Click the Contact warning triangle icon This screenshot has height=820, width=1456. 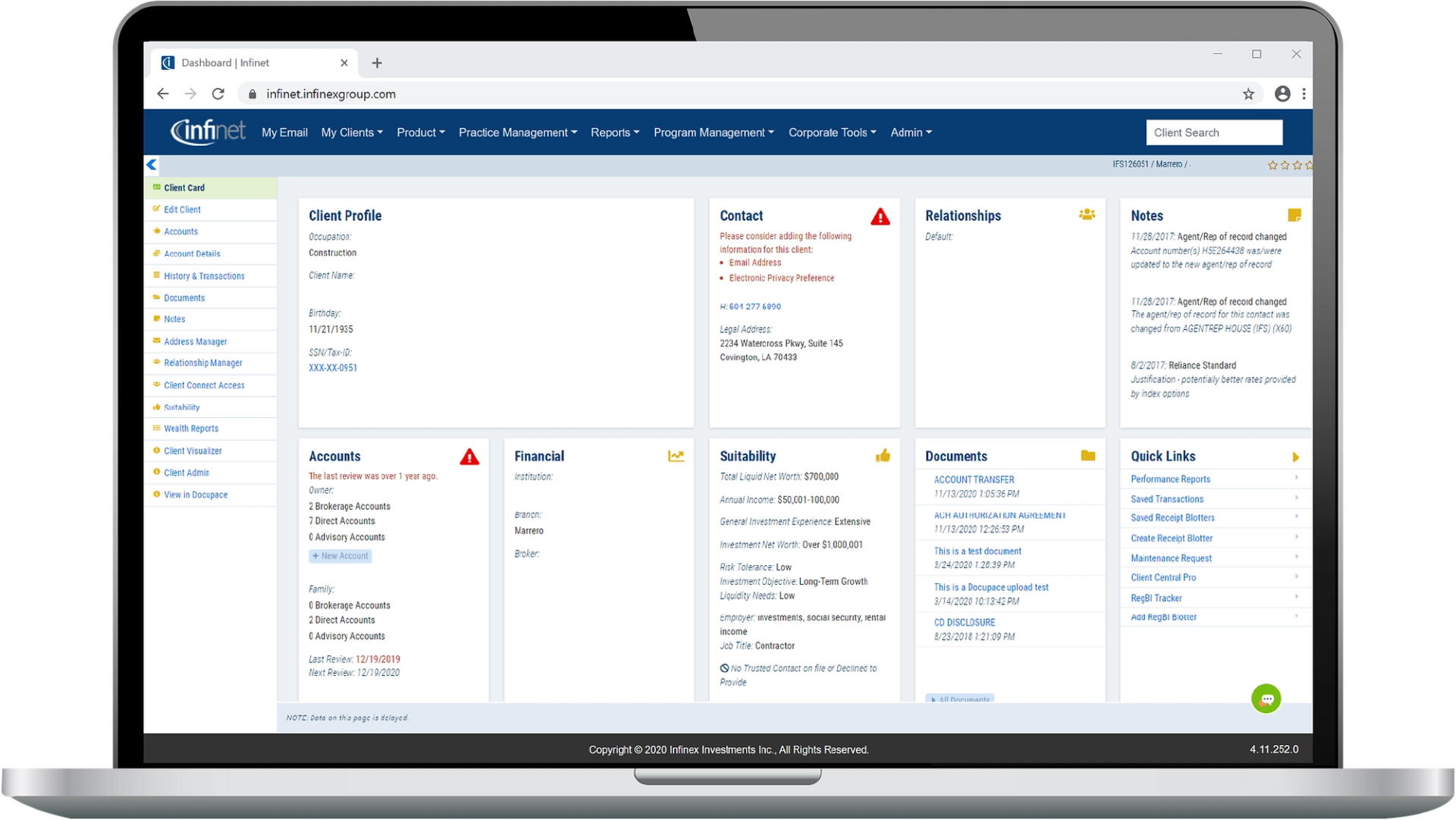point(880,217)
